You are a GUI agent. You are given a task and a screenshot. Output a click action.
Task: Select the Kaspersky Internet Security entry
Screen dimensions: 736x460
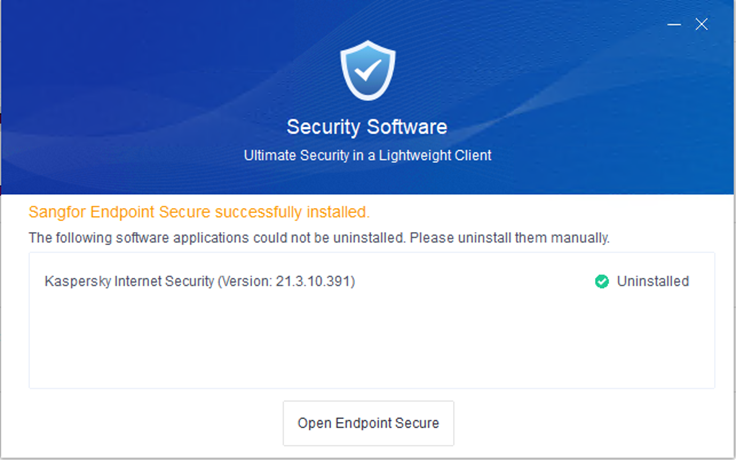200,282
